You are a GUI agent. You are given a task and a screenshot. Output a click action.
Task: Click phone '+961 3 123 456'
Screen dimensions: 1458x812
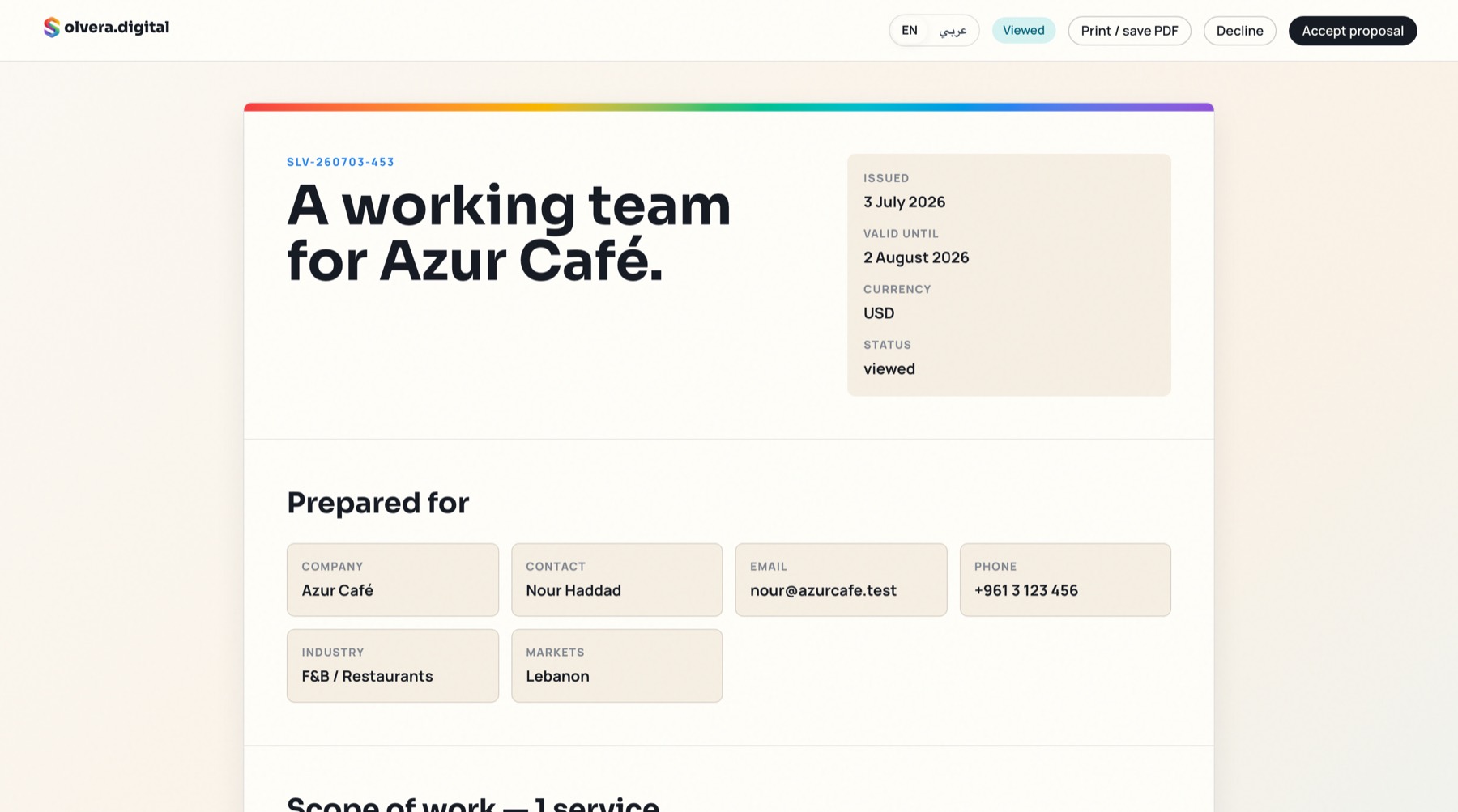click(x=1025, y=591)
